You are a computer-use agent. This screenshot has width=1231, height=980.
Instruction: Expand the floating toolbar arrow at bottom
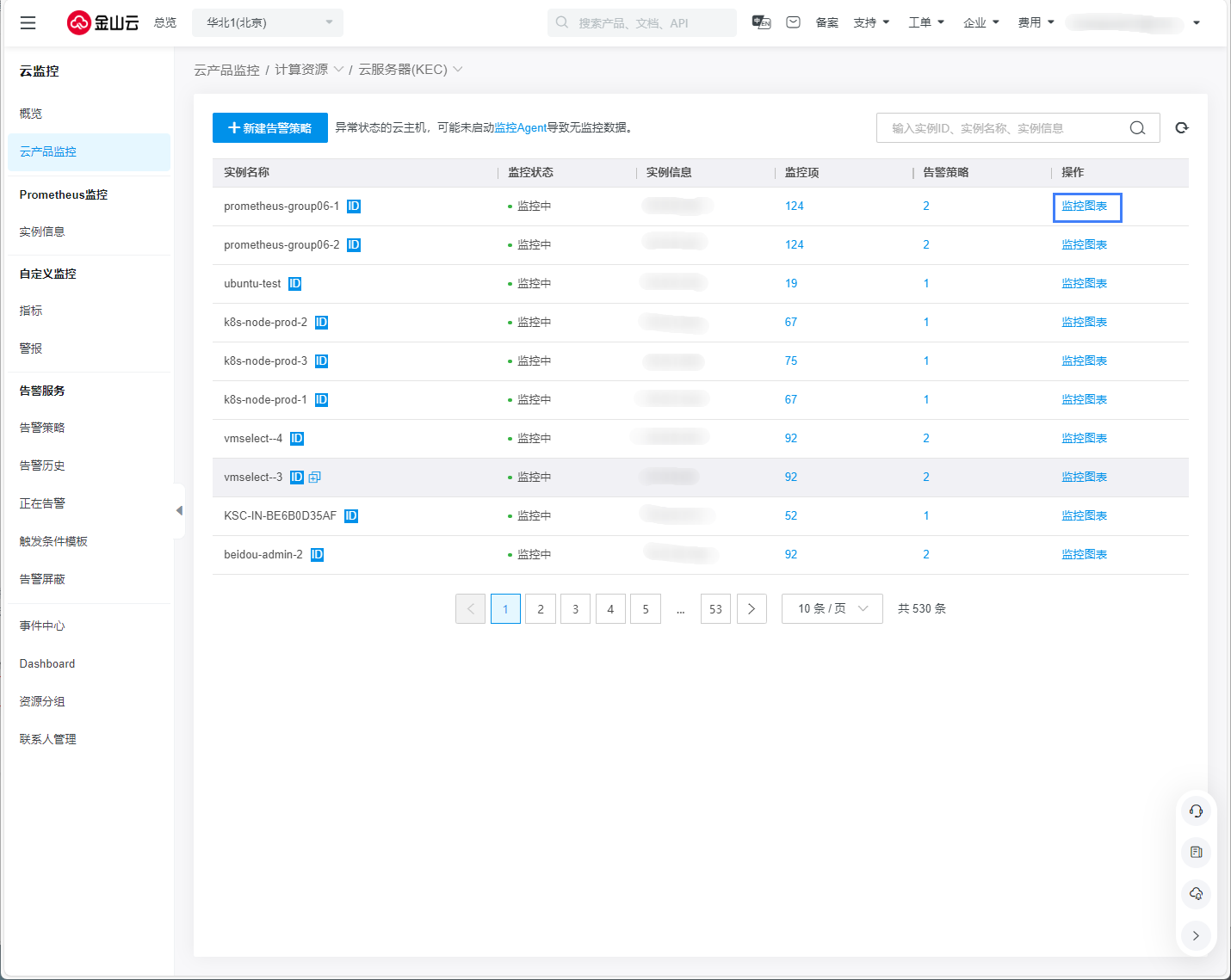(x=1196, y=935)
